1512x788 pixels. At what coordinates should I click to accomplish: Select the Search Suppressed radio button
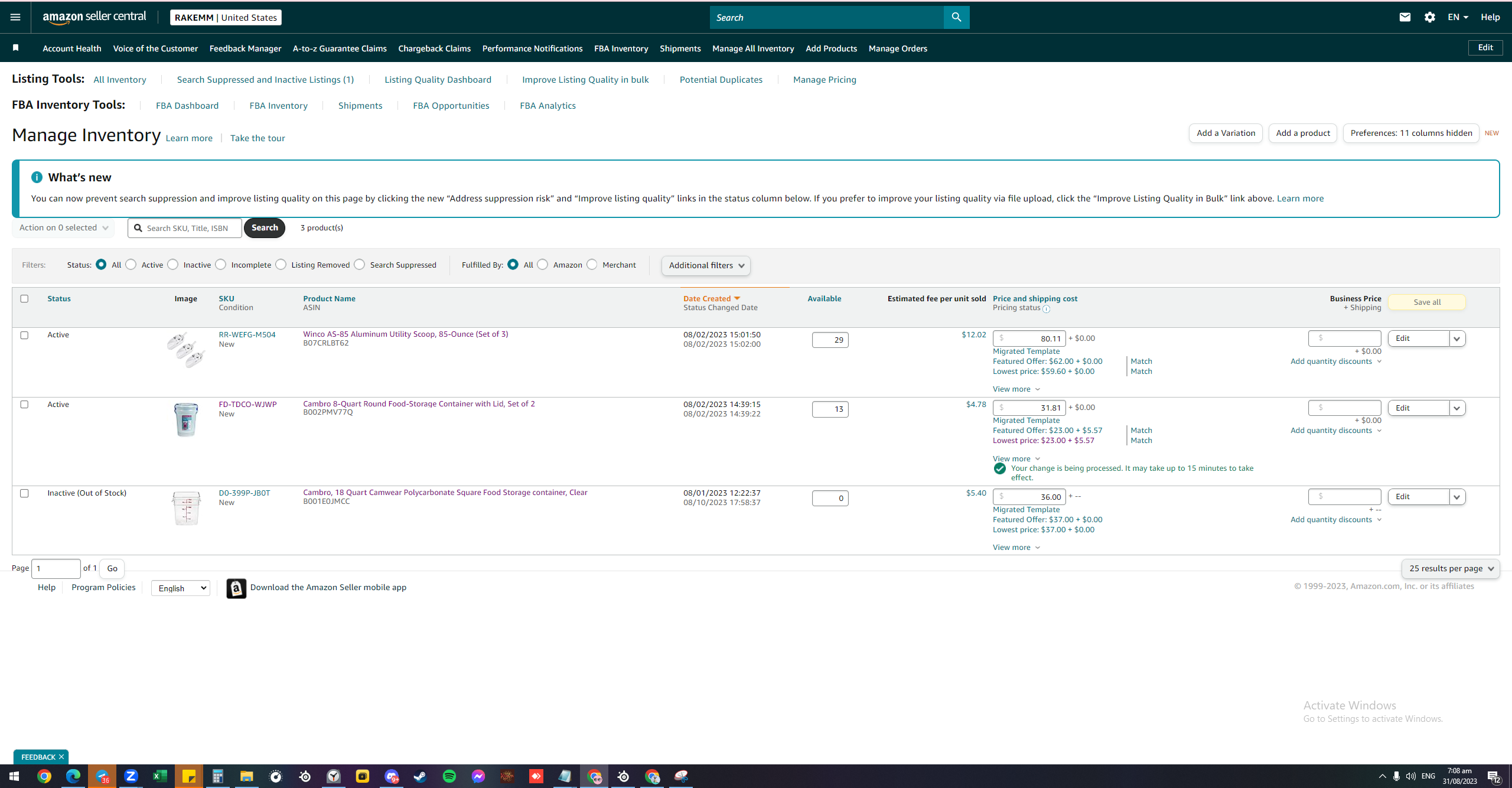[x=360, y=265]
